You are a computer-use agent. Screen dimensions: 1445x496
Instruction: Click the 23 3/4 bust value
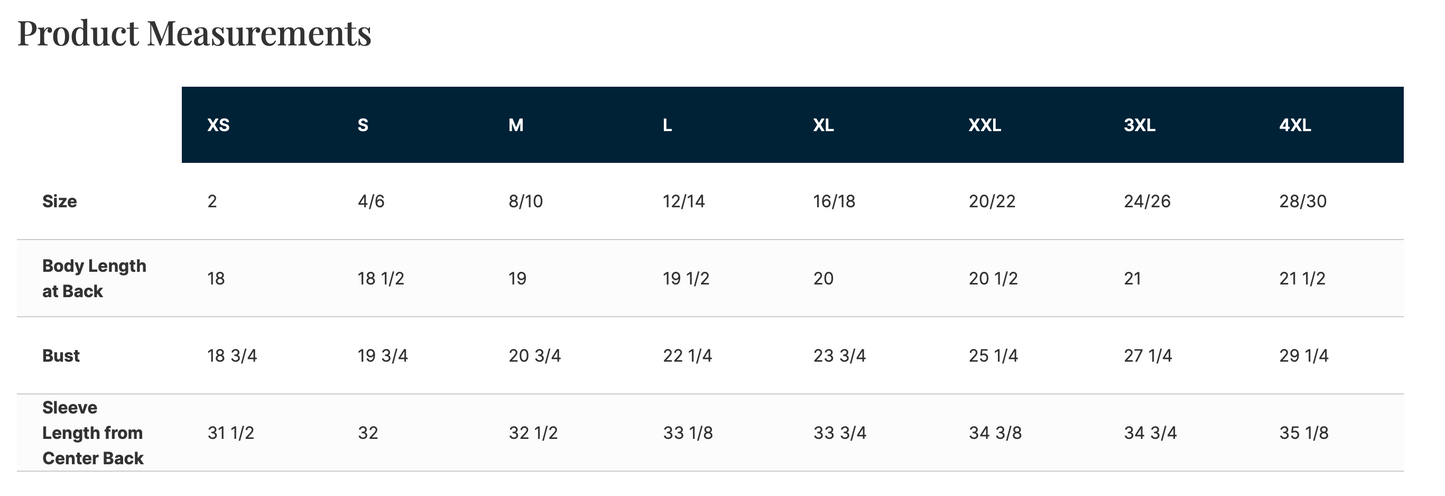click(840, 356)
